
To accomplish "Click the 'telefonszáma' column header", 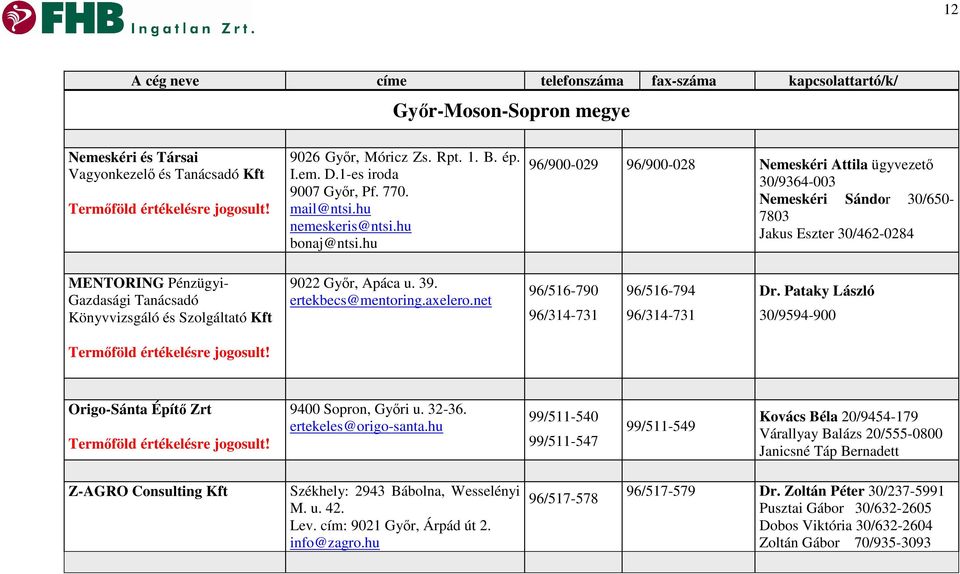I will 582,81.
